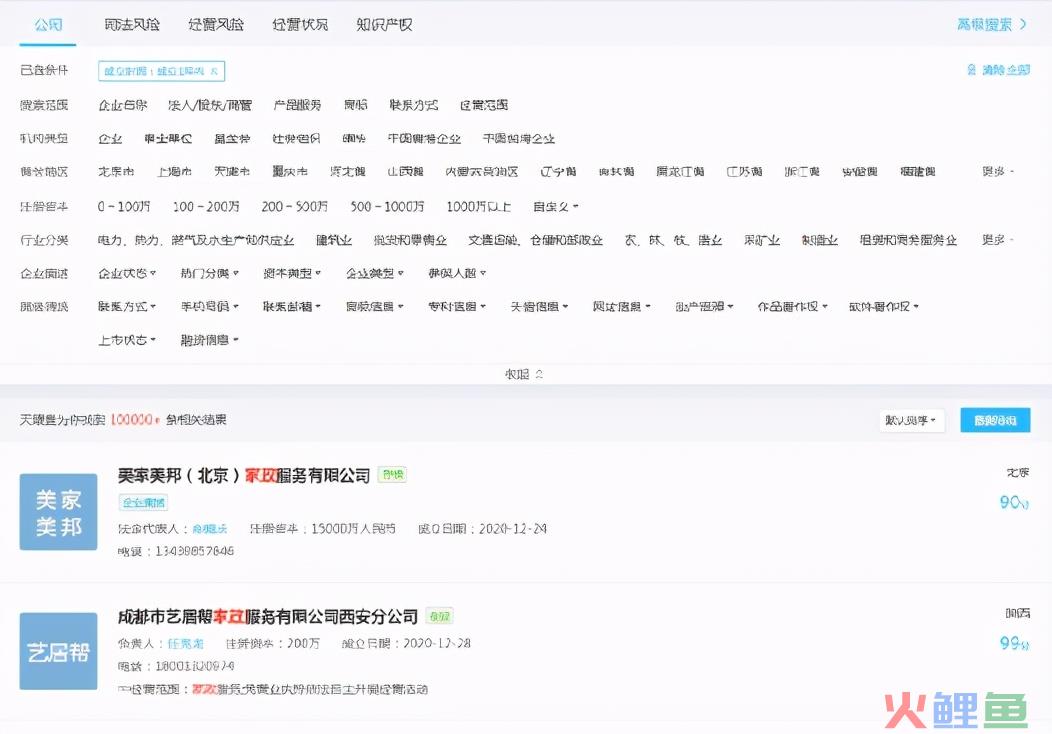The image size is (1052, 734).
Task: Switch to the 知识产权 tab
Action: (384, 25)
